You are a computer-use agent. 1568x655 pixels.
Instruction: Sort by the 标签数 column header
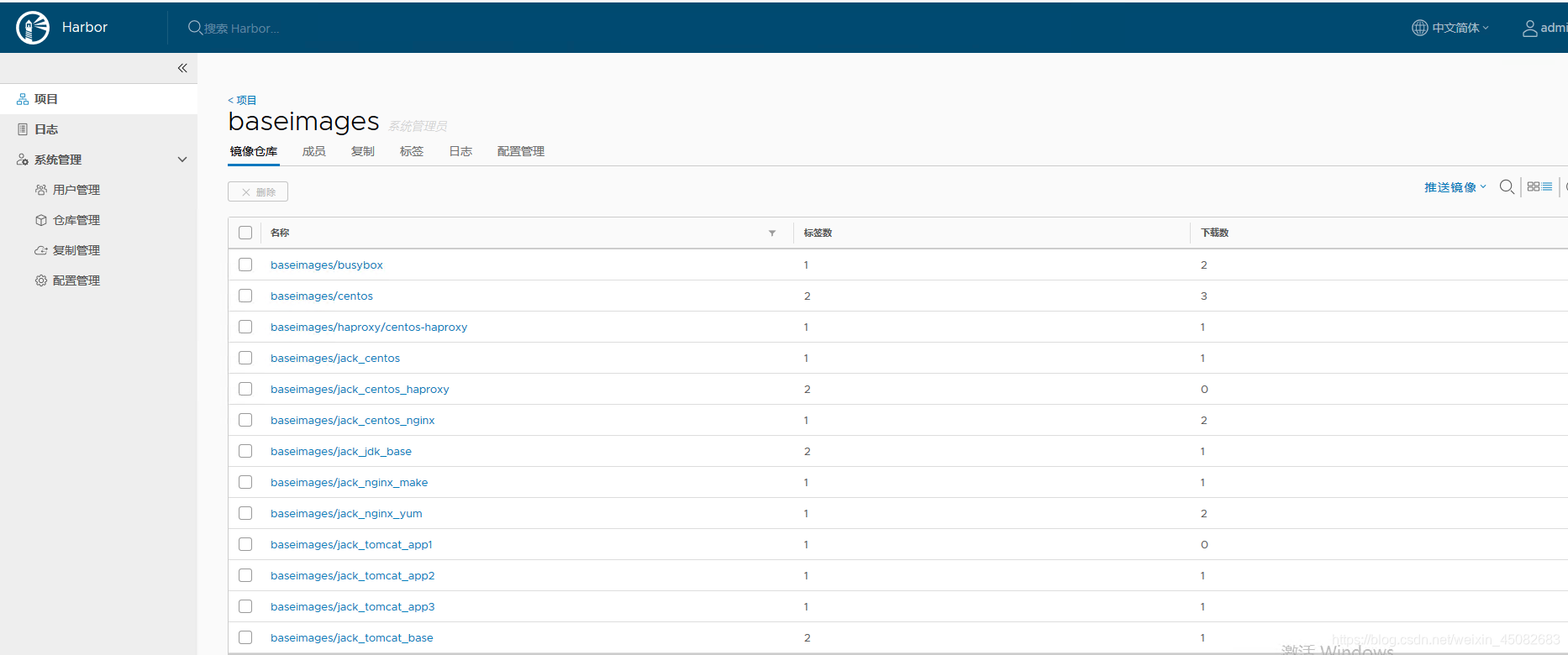pos(818,233)
